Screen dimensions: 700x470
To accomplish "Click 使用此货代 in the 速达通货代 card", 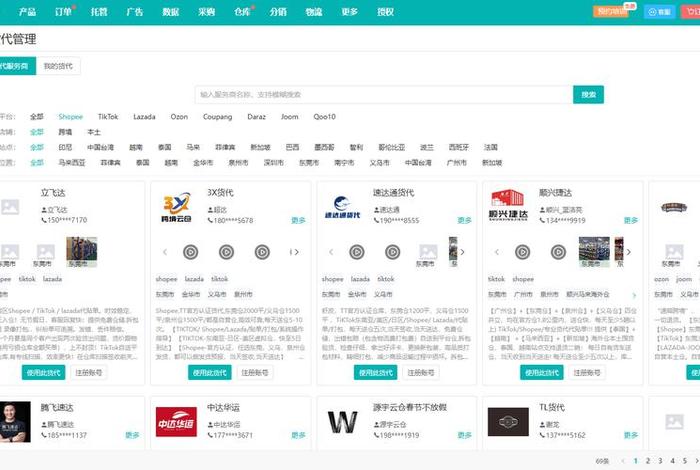I will coord(376,373).
